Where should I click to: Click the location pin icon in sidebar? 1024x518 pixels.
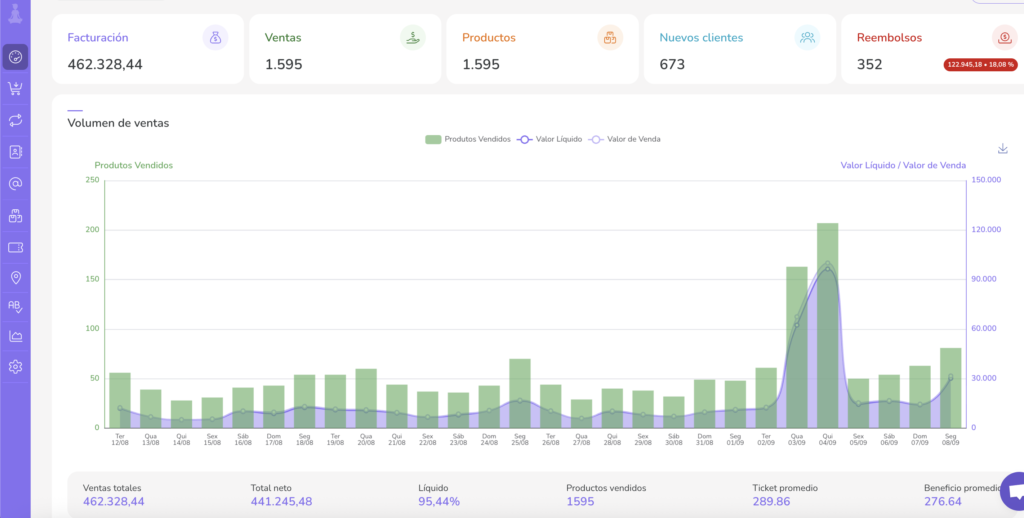pyautogui.click(x=15, y=277)
